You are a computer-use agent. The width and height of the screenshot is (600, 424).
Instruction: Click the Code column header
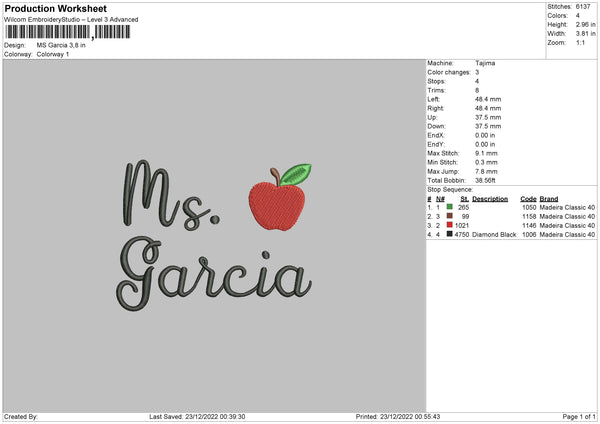tap(528, 198)
